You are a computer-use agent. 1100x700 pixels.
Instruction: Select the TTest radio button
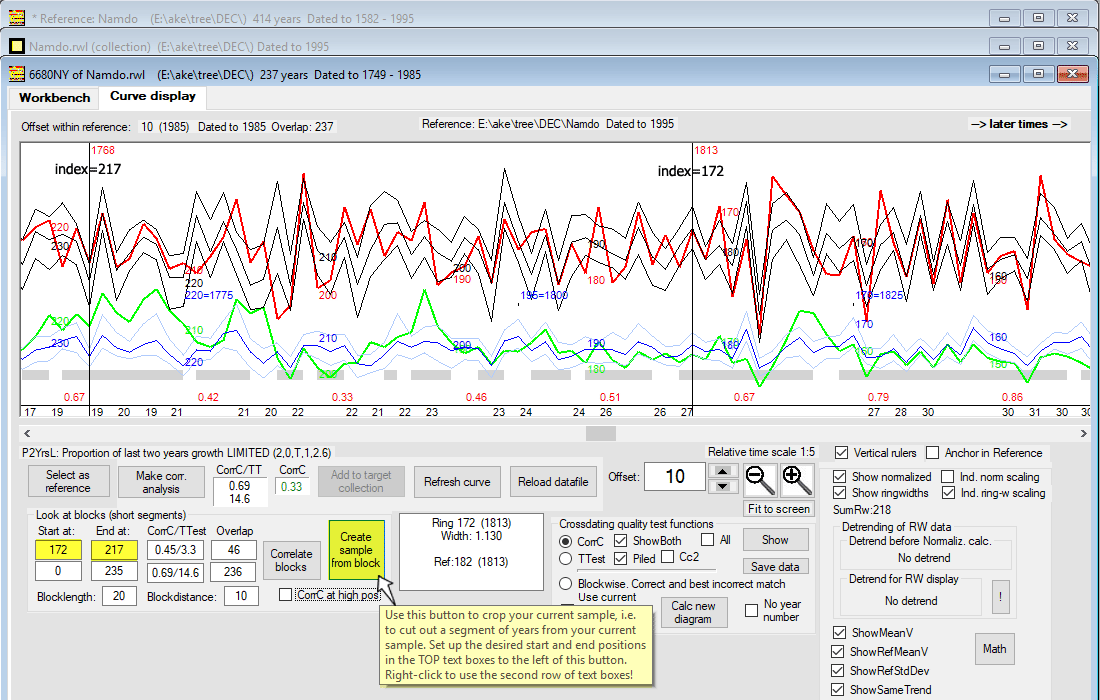565,559
